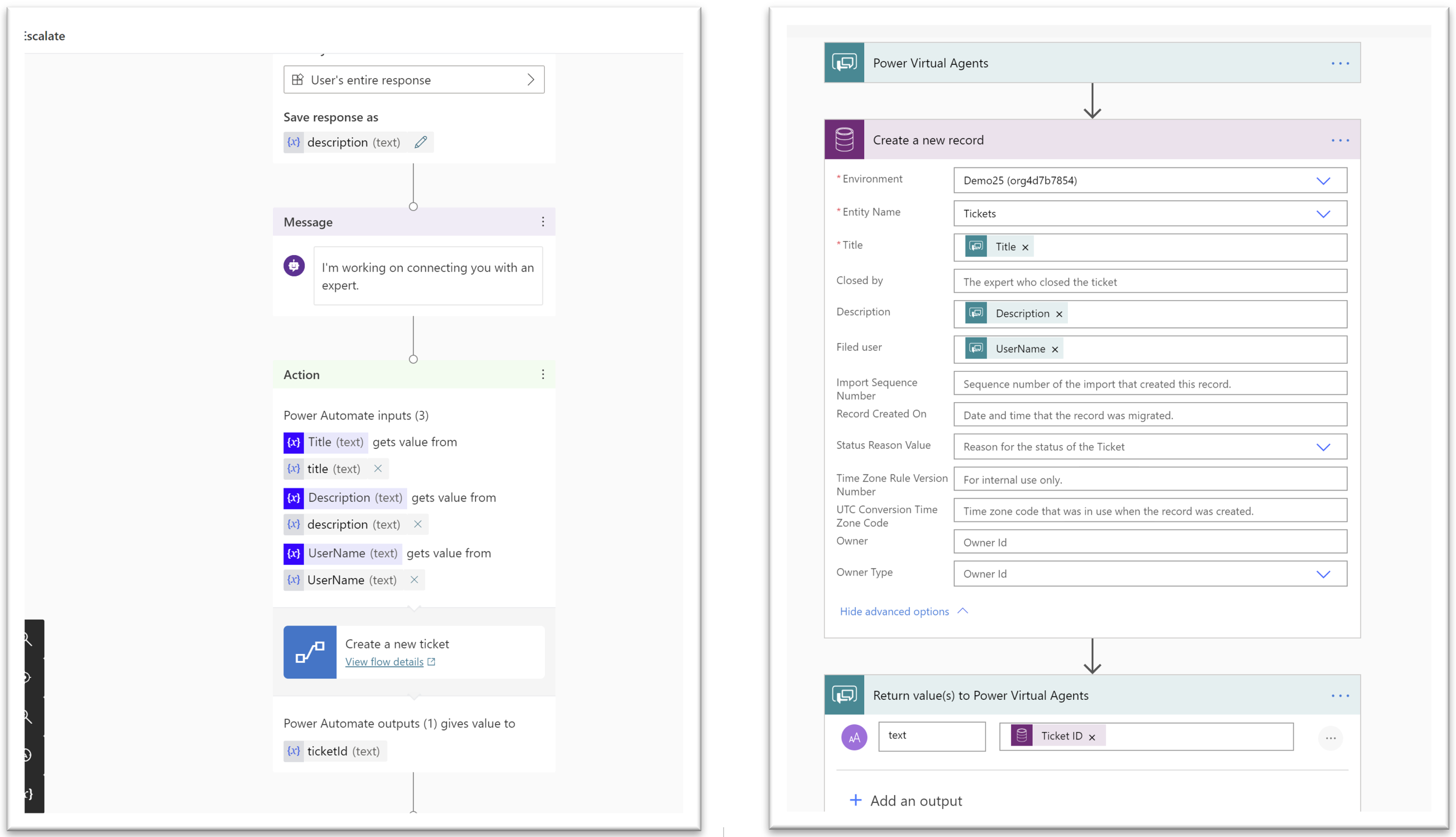
Task: Click the pencil icon next to description variable
Action: [x=421, y=142]
